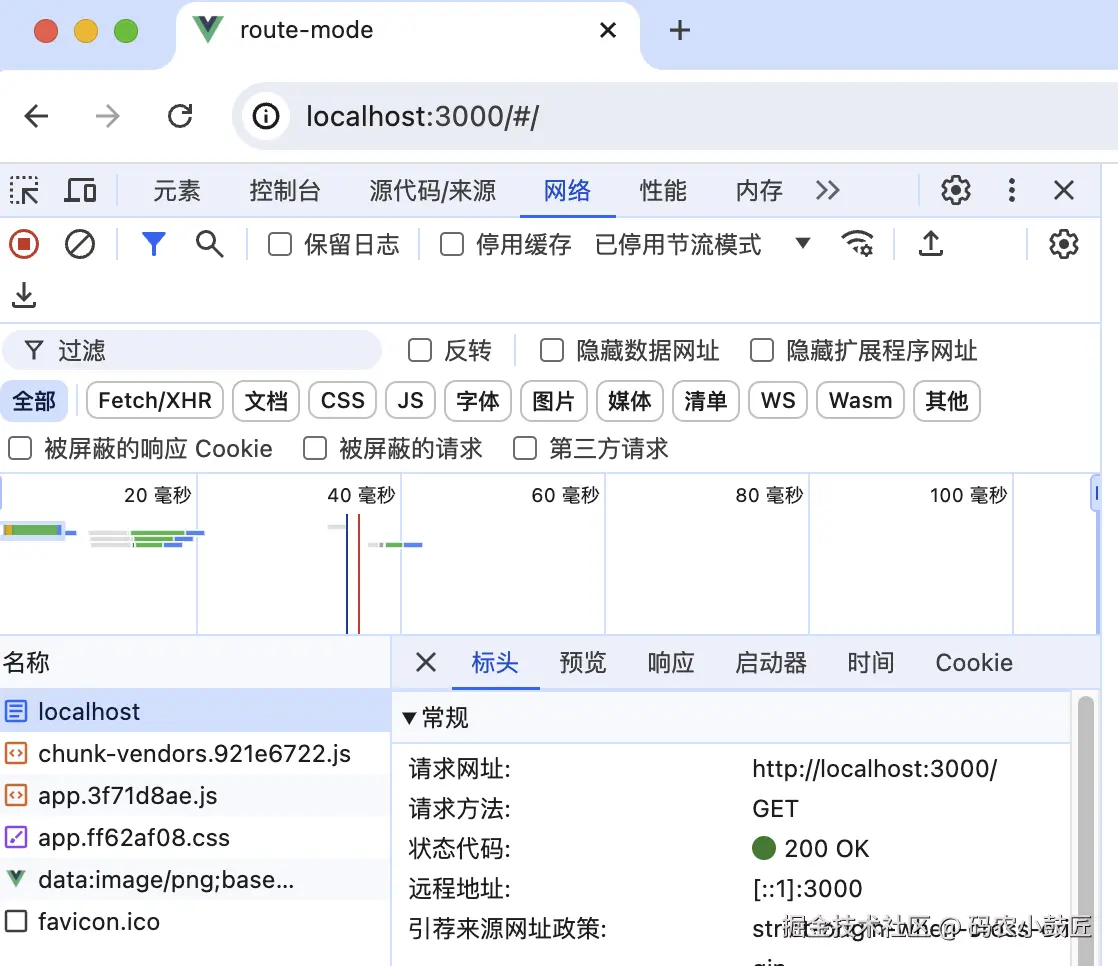The image size is (1118, 966).
Task: Clear the network log
Action: tap(80, 245)
